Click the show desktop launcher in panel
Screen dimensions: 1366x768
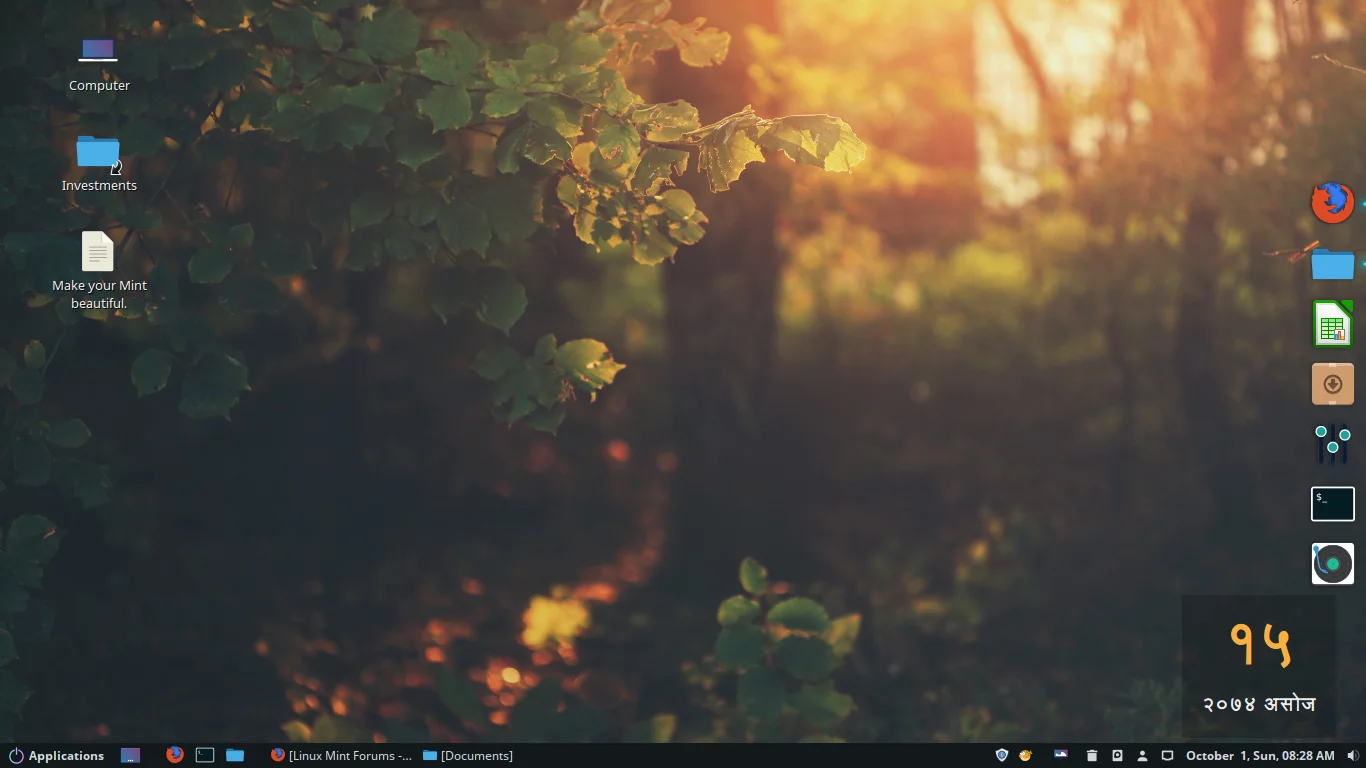pos(130,756)
